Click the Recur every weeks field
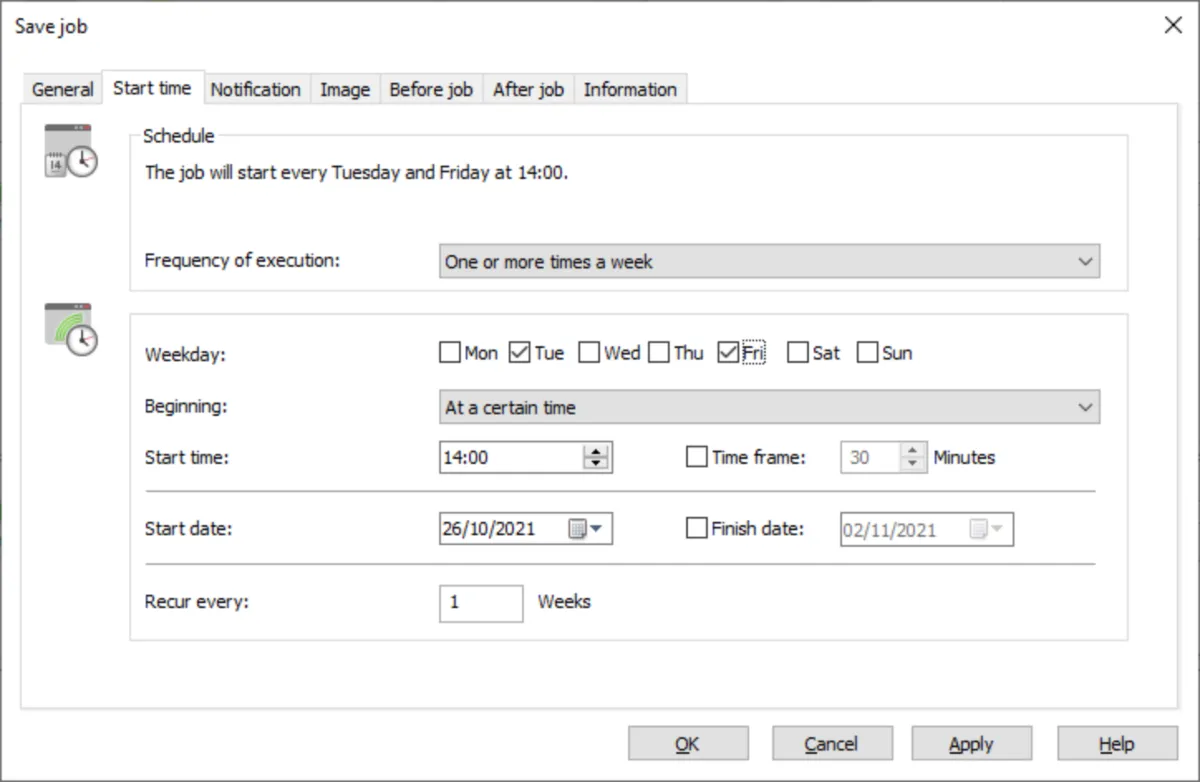 point(480,603)
